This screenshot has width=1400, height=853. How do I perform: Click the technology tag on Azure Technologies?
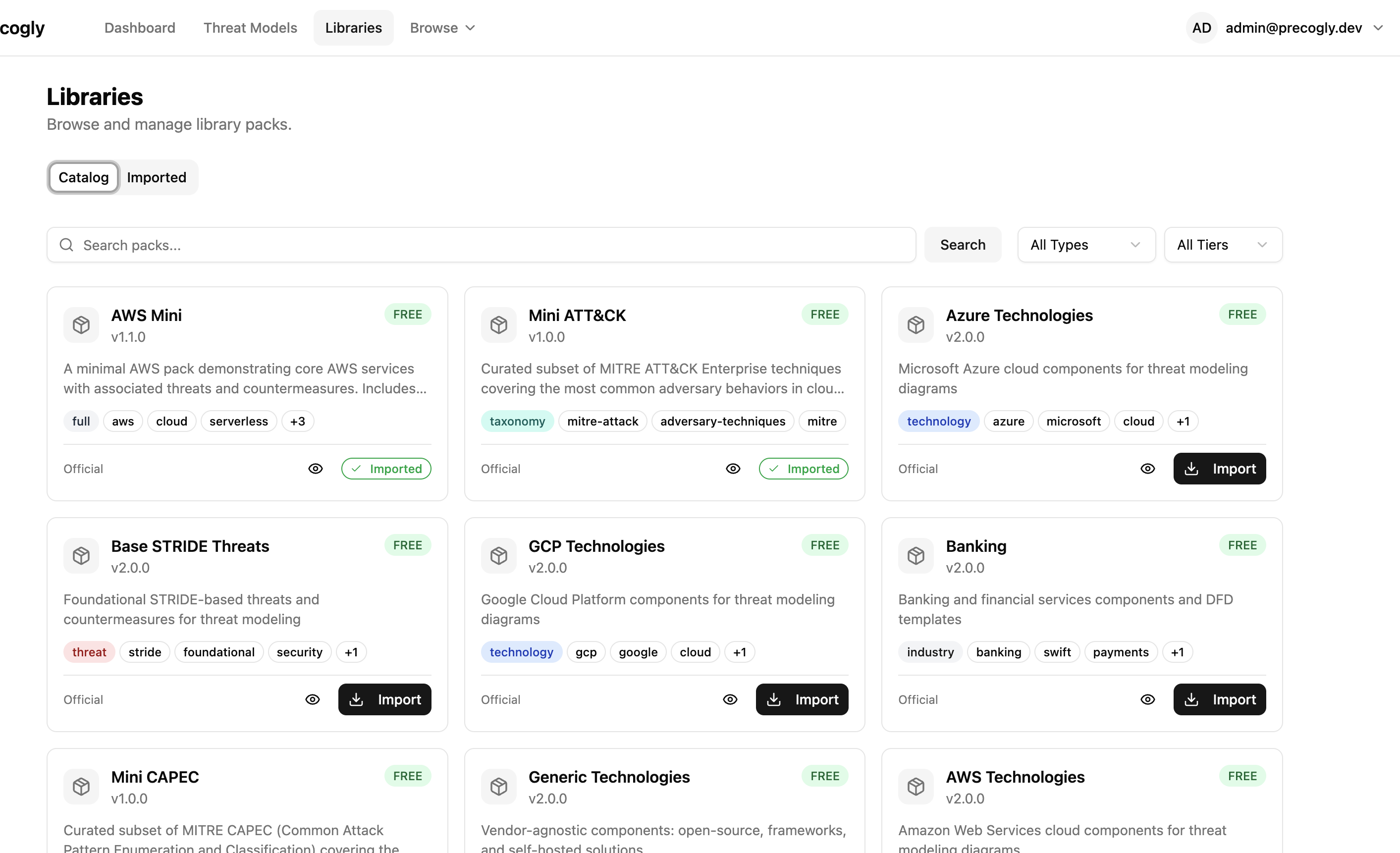(938, 421)
